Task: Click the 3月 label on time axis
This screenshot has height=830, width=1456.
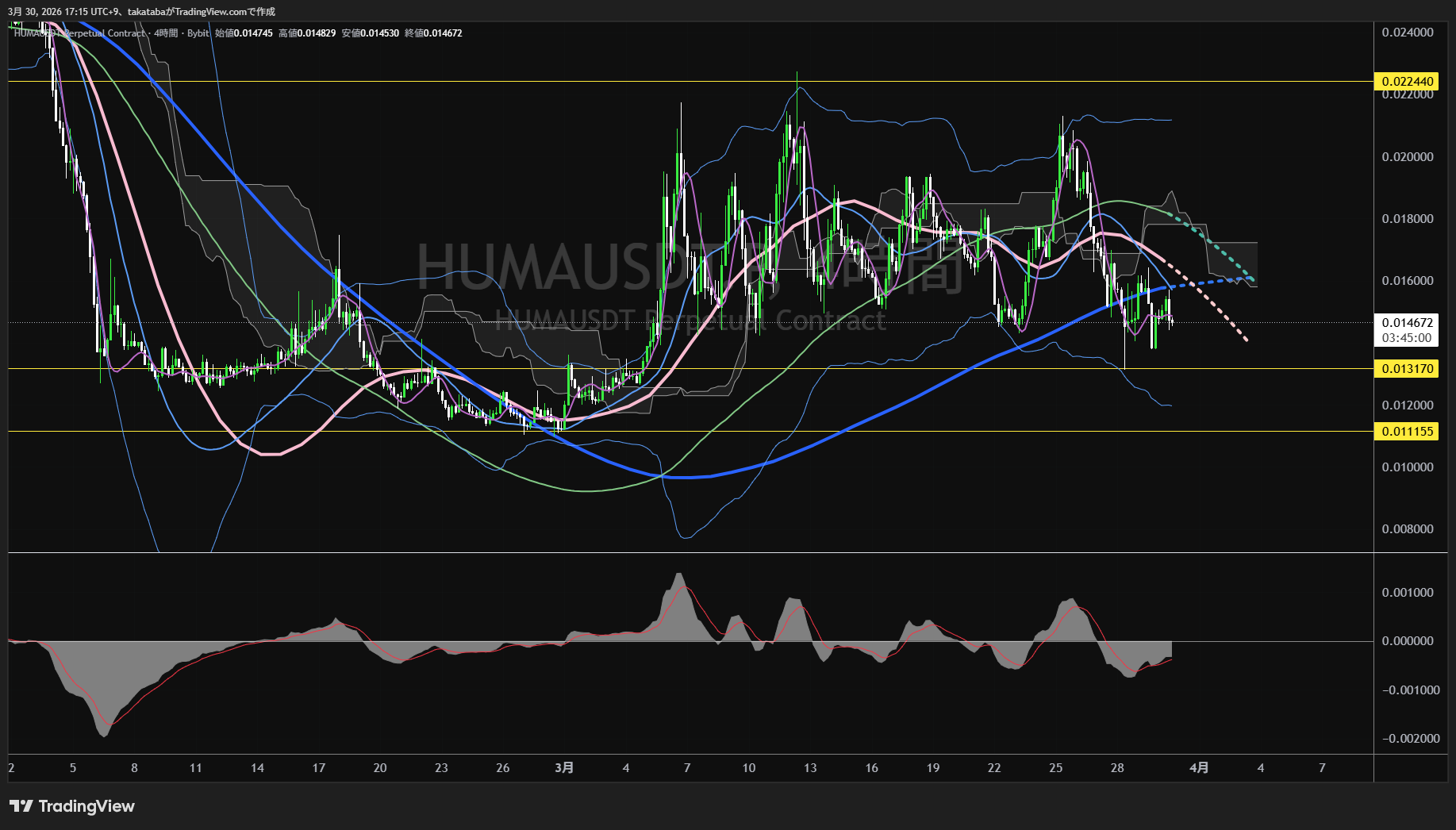Action: click(564, 768)
